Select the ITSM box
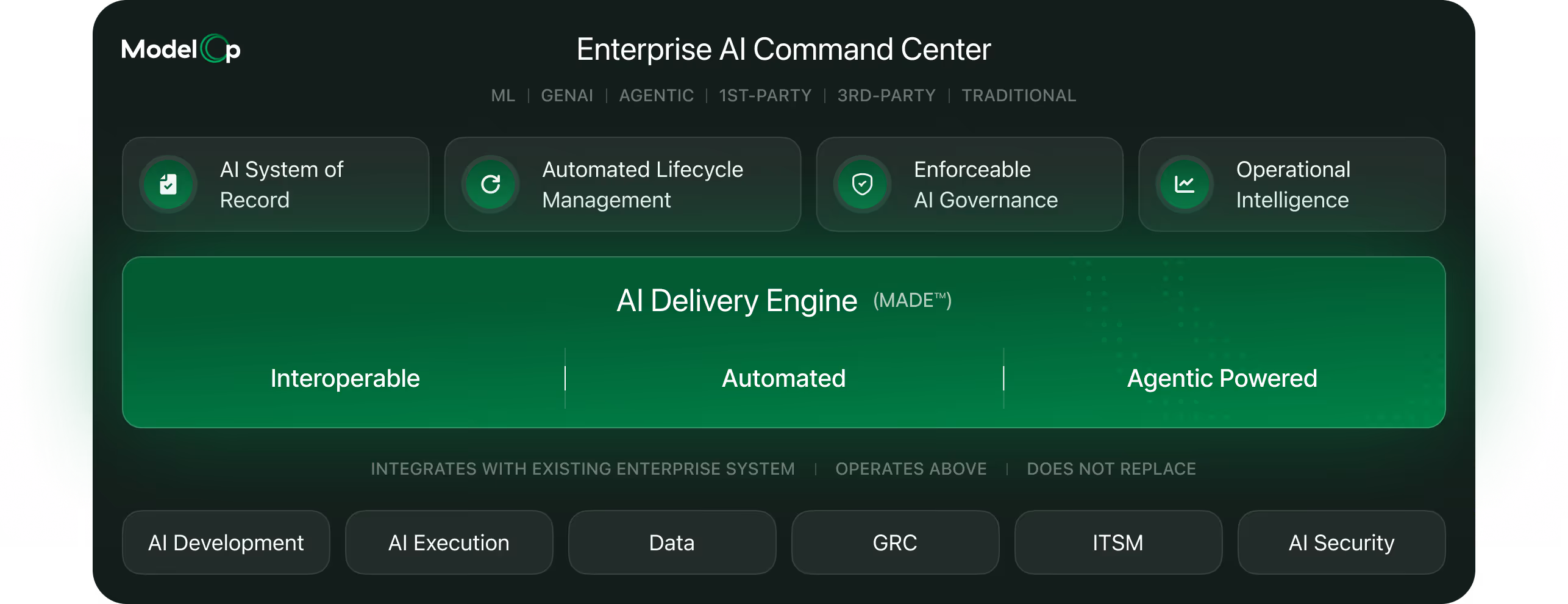Viewport: 1568px width, 604px height. (x=1119, y=542)
